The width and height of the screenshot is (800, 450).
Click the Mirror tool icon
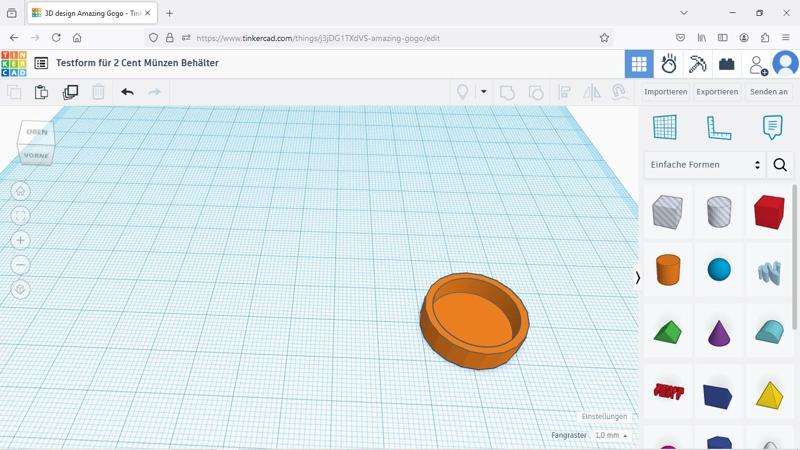point(592,92)
